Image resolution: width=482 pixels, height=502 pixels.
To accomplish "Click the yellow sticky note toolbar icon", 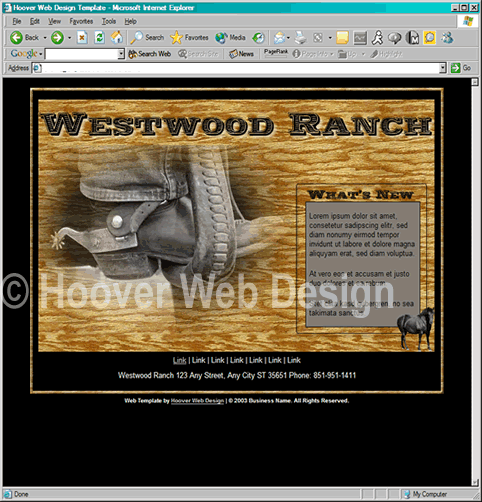I will [x=342, y=38].
